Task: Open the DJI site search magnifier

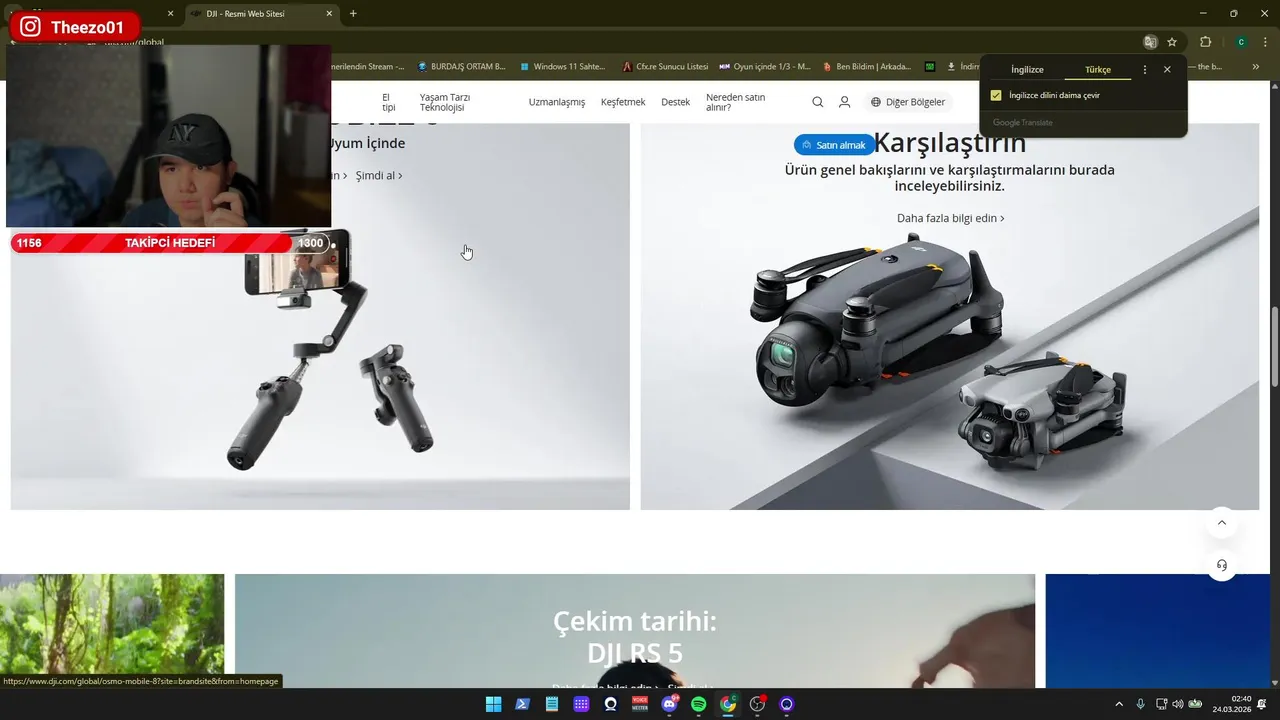Action: pyautogui.click(x=817, y=102)
